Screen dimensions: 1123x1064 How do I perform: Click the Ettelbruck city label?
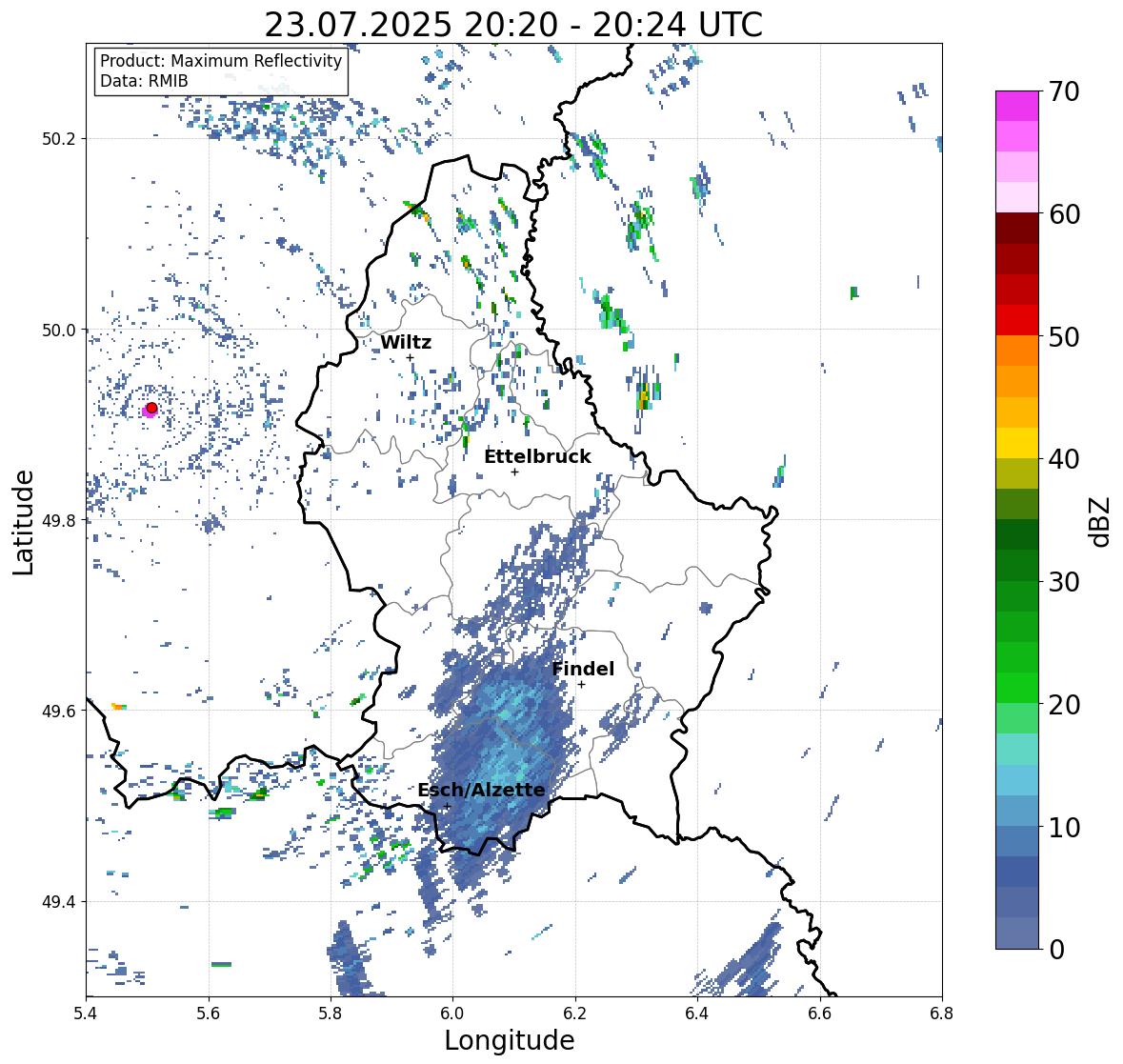pos(537,456)
